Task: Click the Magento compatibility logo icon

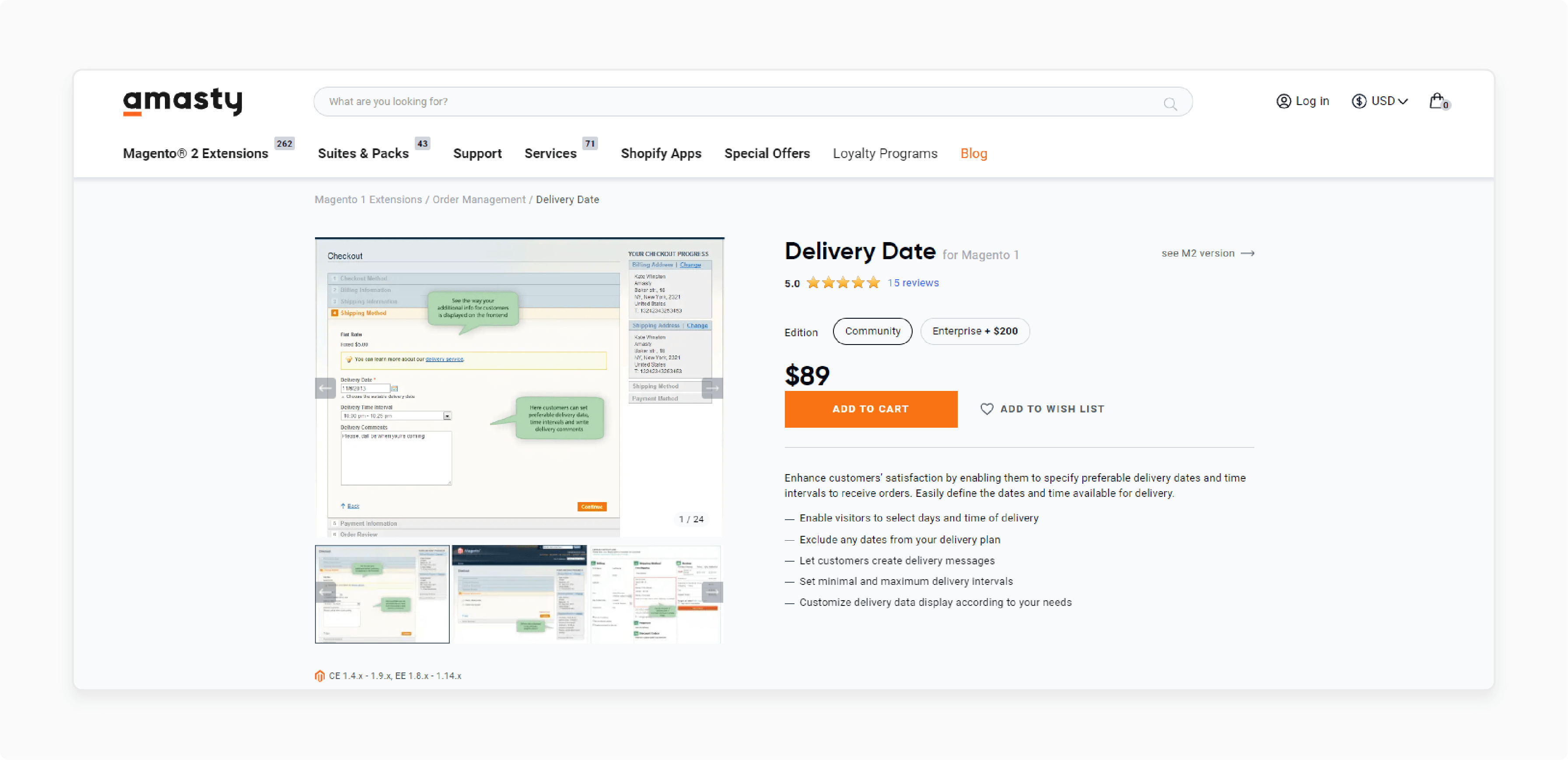Action: 319,676
